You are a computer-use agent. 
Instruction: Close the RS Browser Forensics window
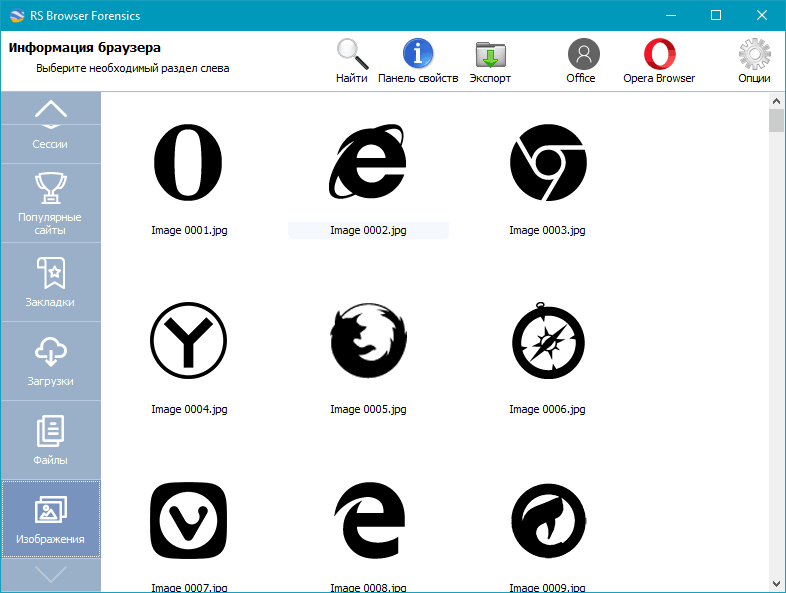coord(761,16)
